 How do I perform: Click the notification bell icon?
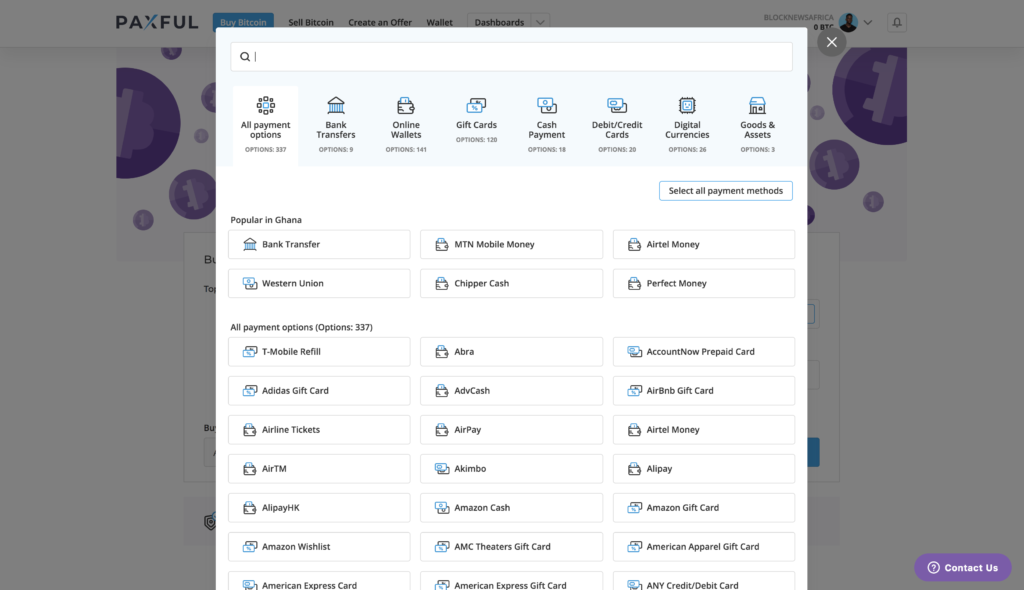click(x=897, y=22)
